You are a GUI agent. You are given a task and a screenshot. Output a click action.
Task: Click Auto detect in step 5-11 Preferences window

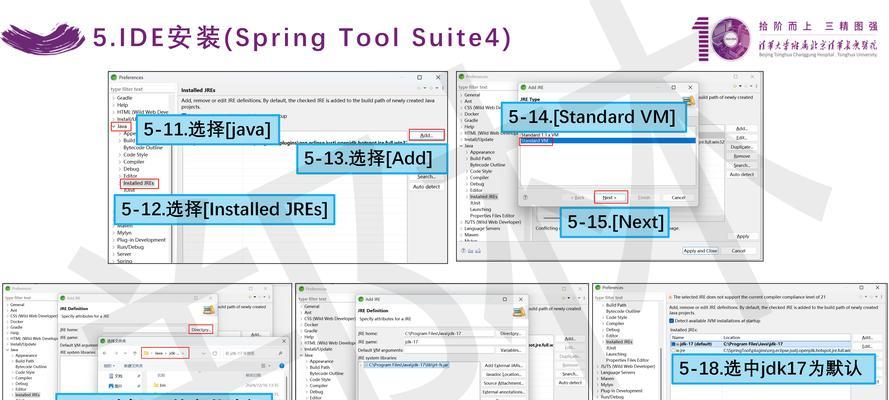coord(426,187)
